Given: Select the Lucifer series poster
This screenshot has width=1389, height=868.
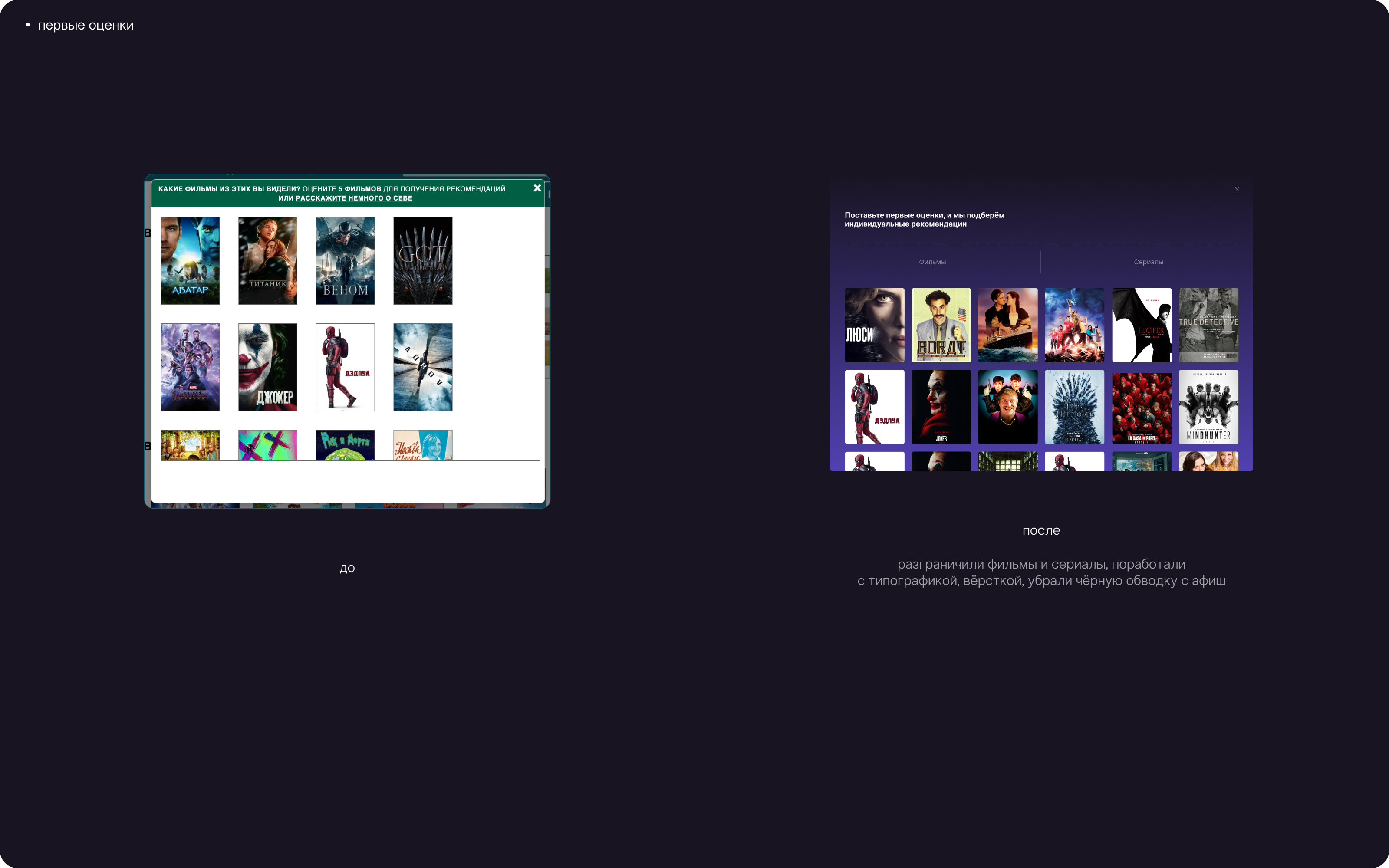Looking at the screenshot, I should [x=1142, y=325].
